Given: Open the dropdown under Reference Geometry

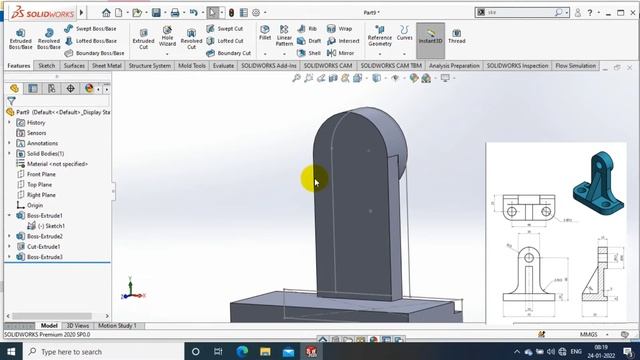Looking at the screenshot, I should coord(380,53).
